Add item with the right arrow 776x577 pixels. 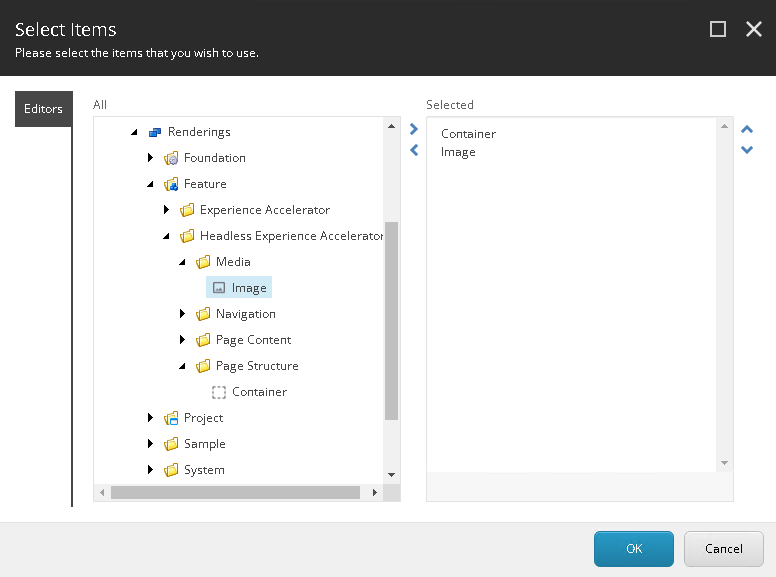point(414,129)
